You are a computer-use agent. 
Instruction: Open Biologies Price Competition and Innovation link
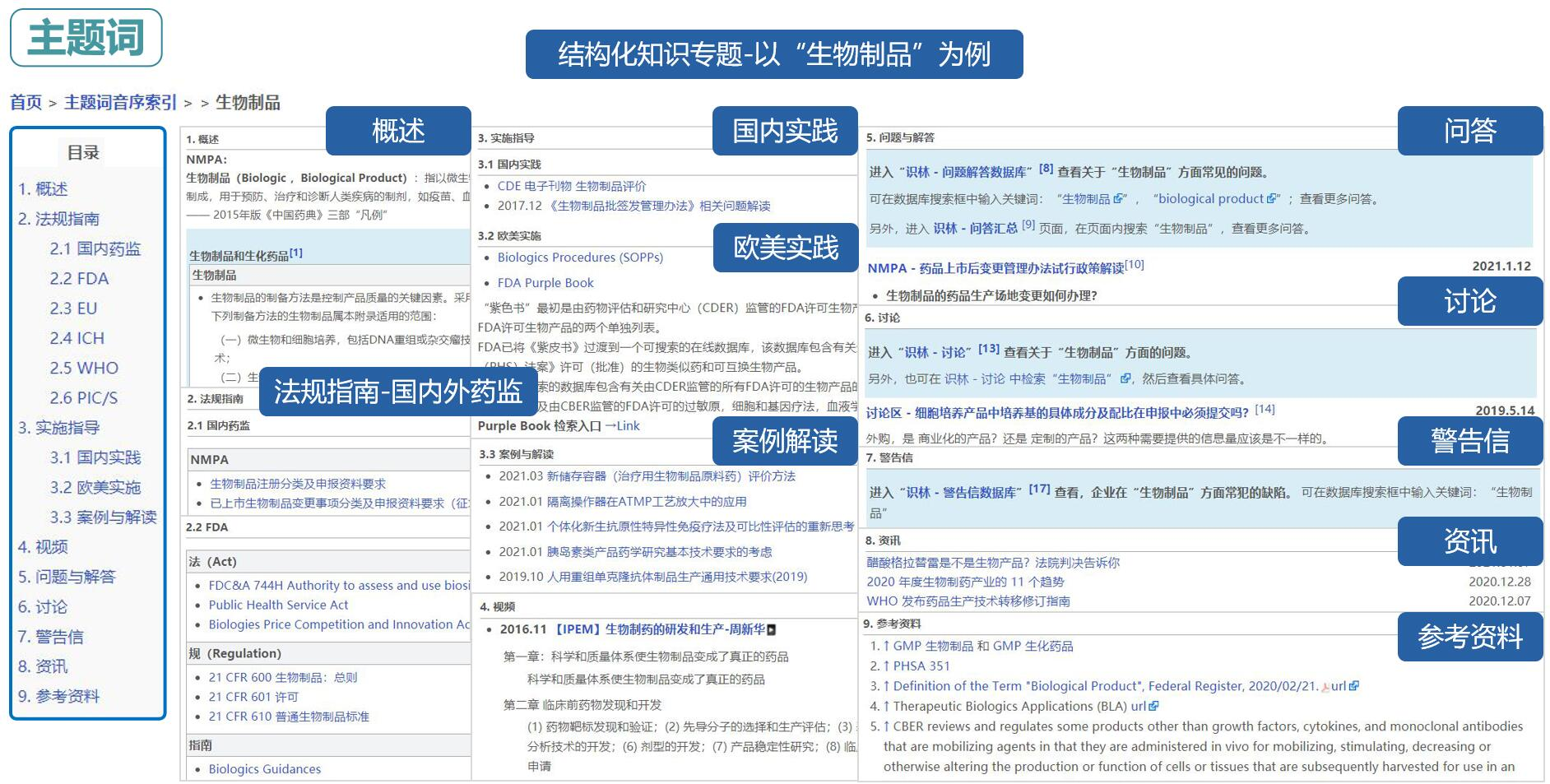[x=339, y=624]
